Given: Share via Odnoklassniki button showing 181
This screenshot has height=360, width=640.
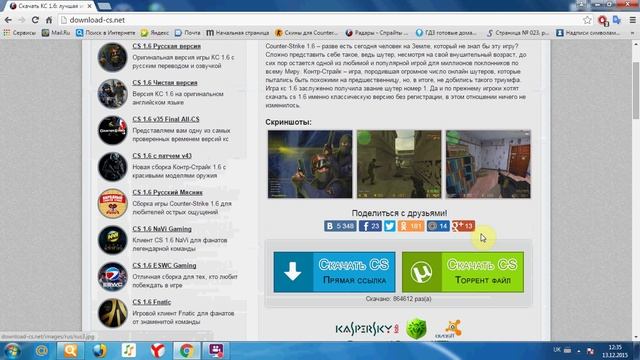Looking at the screenshot, I should pyautogui.click(x=411, y=226).
